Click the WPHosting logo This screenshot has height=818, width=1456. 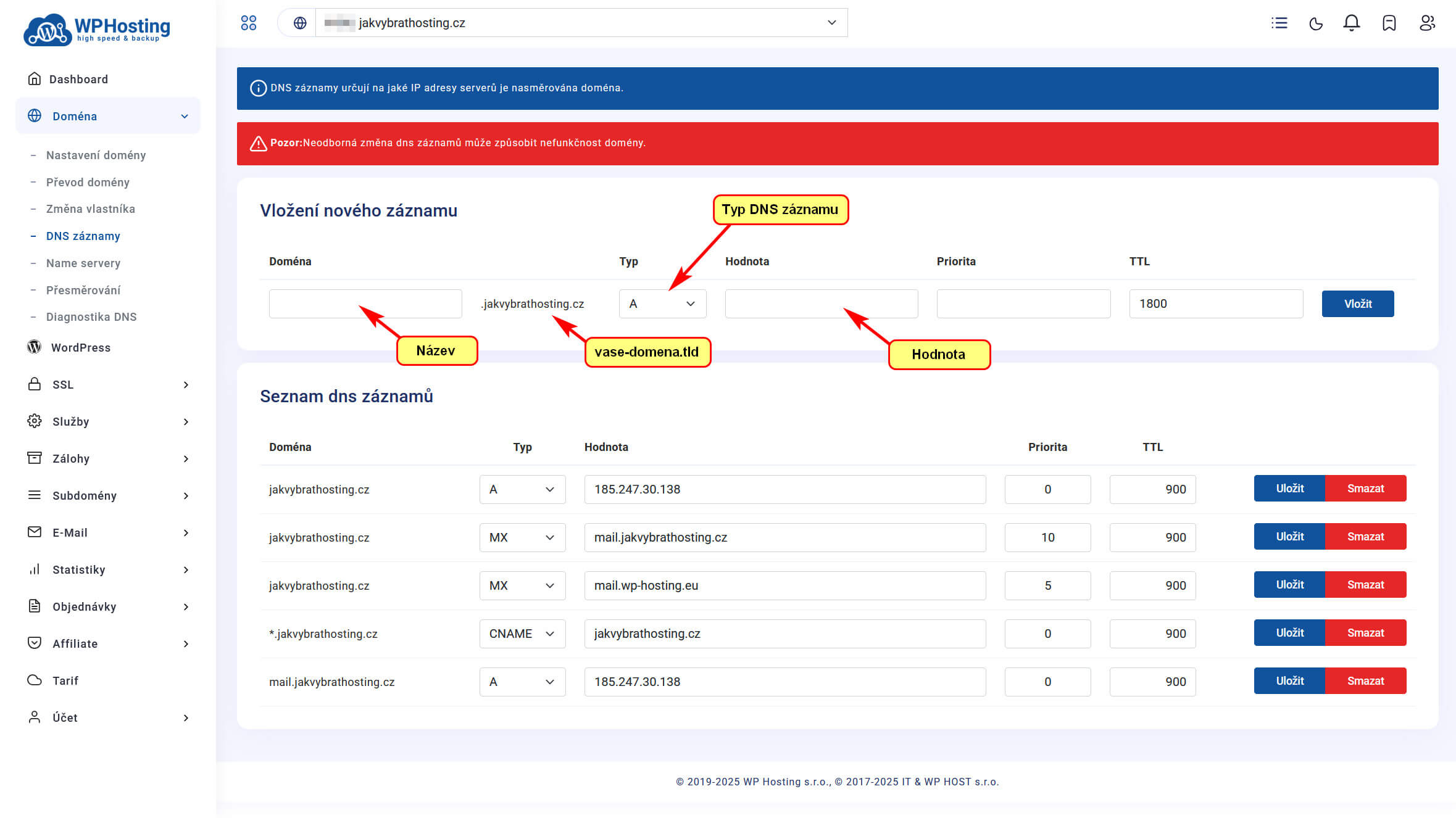point(98,29)
